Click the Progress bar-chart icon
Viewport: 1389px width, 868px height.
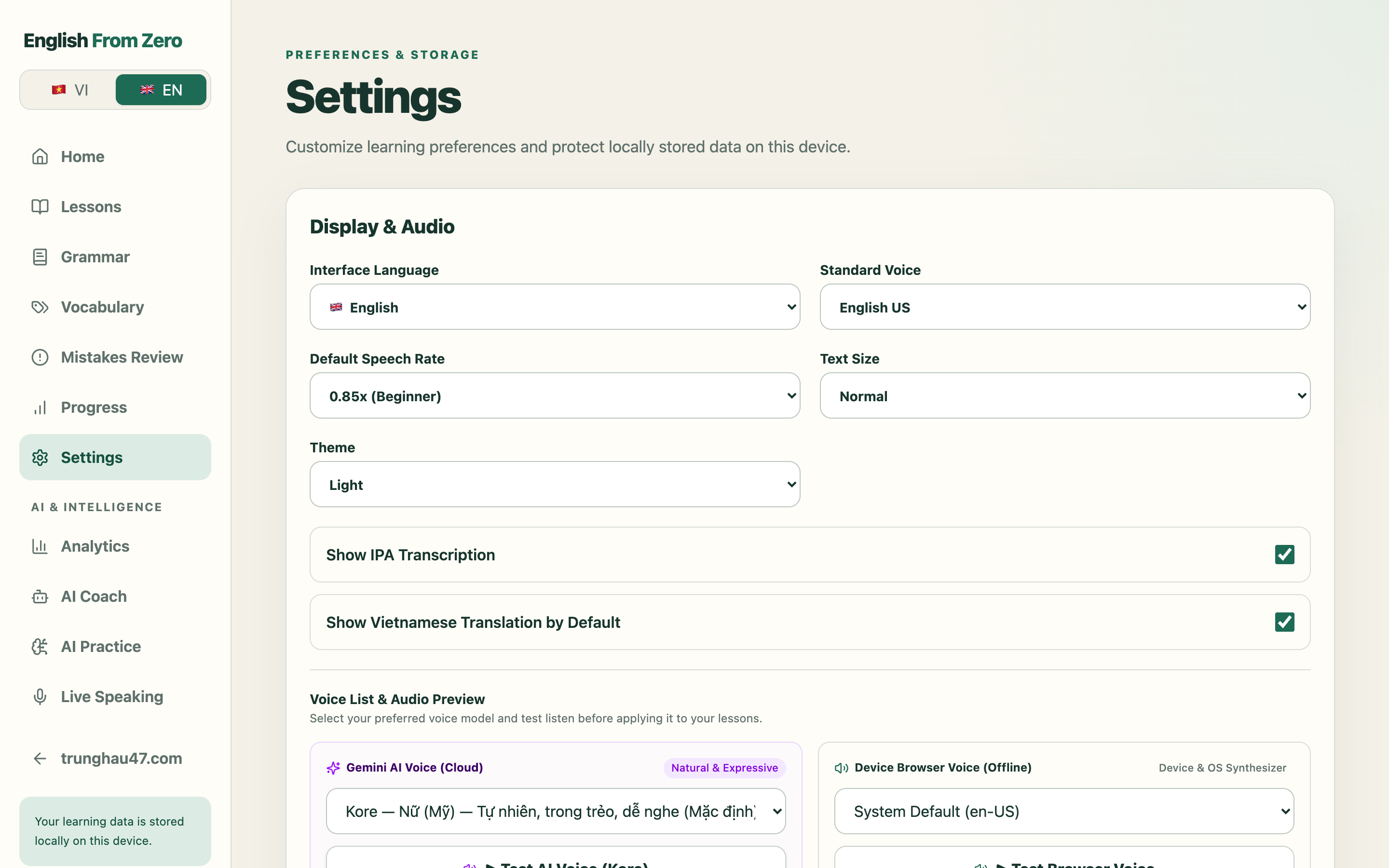click(x=40, y=407)
